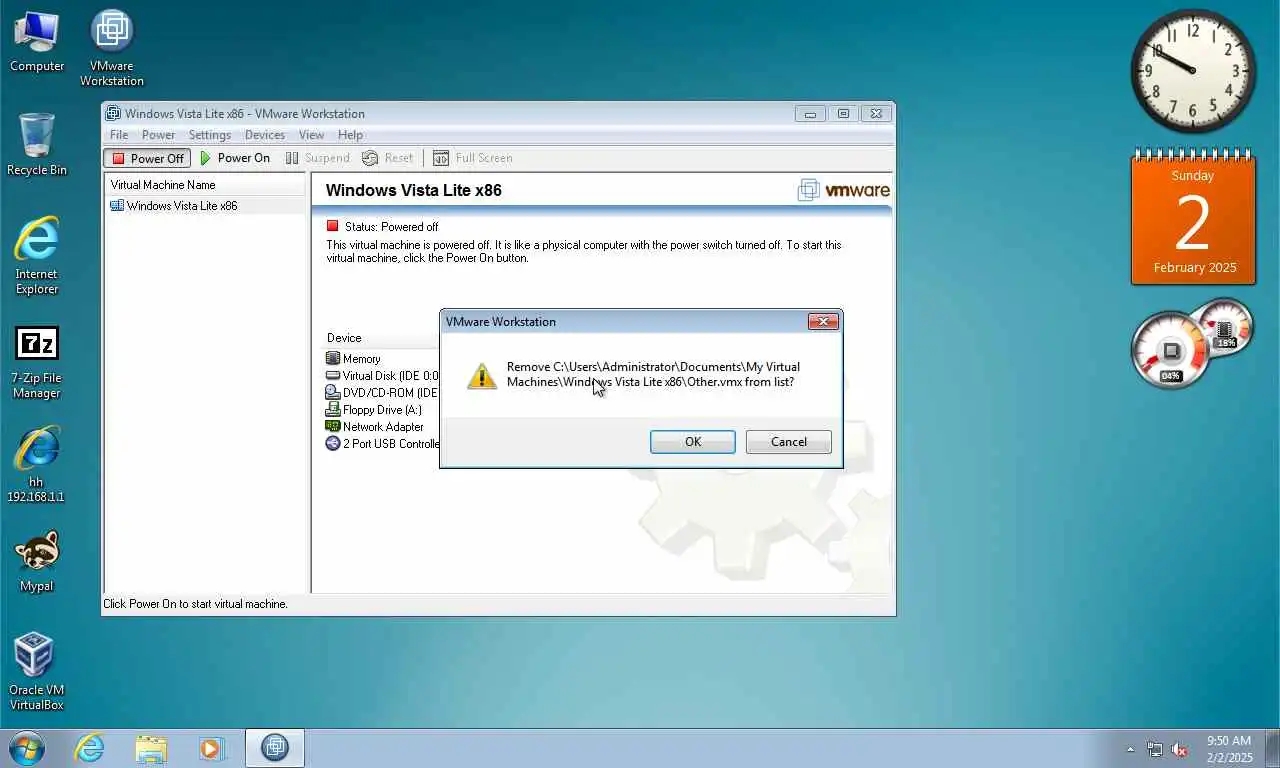Click the Reset toolbar button

pyautogui.click(x=388, y=158)
